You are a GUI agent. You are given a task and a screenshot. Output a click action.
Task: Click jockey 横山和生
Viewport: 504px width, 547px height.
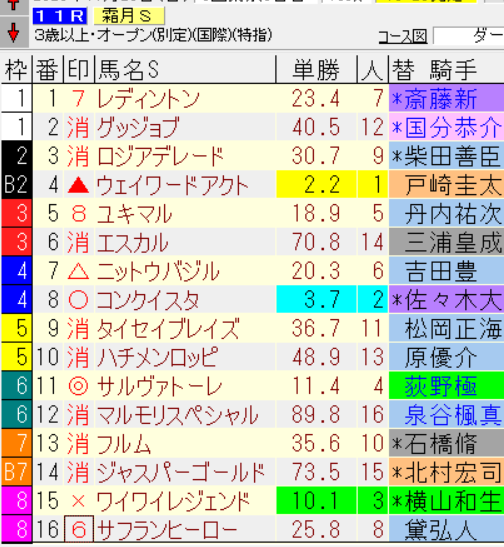point(453,501)
